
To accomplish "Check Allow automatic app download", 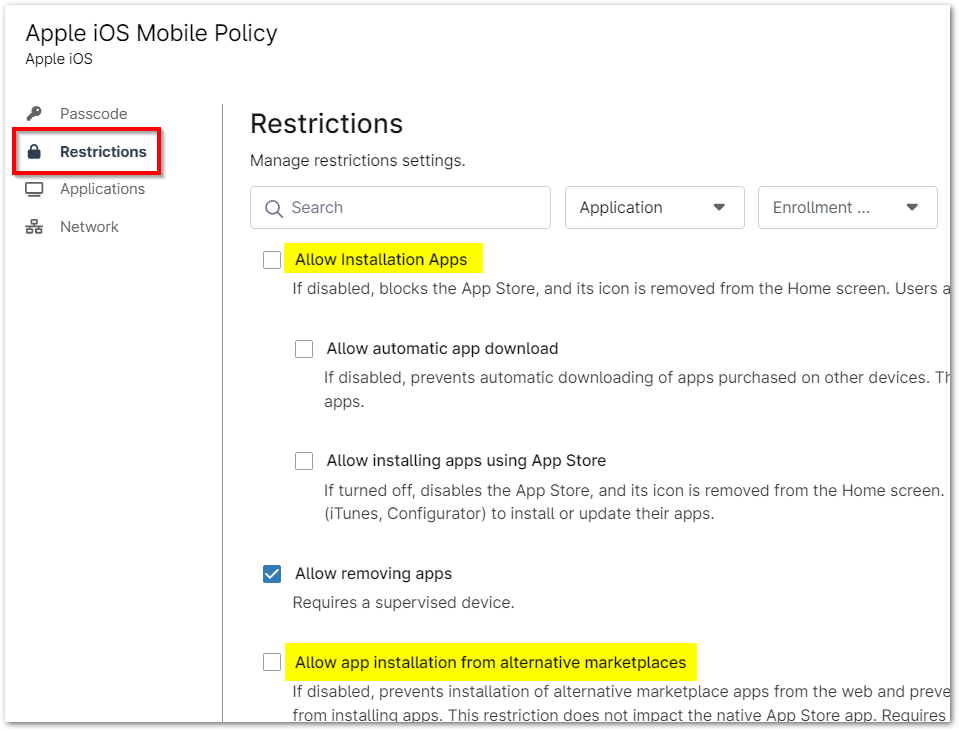I will tap(304, 348).
